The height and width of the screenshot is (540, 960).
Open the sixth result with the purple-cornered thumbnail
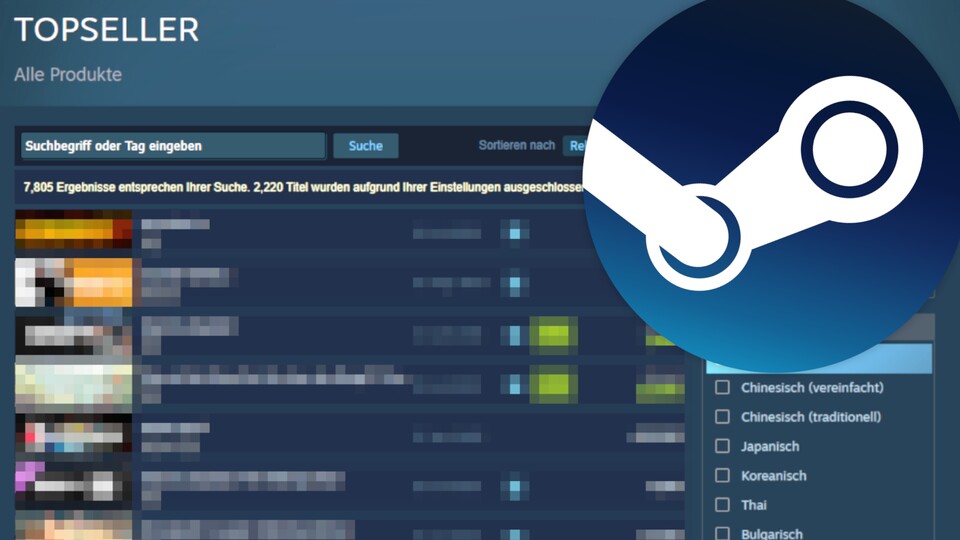click(x=74, y=485)
